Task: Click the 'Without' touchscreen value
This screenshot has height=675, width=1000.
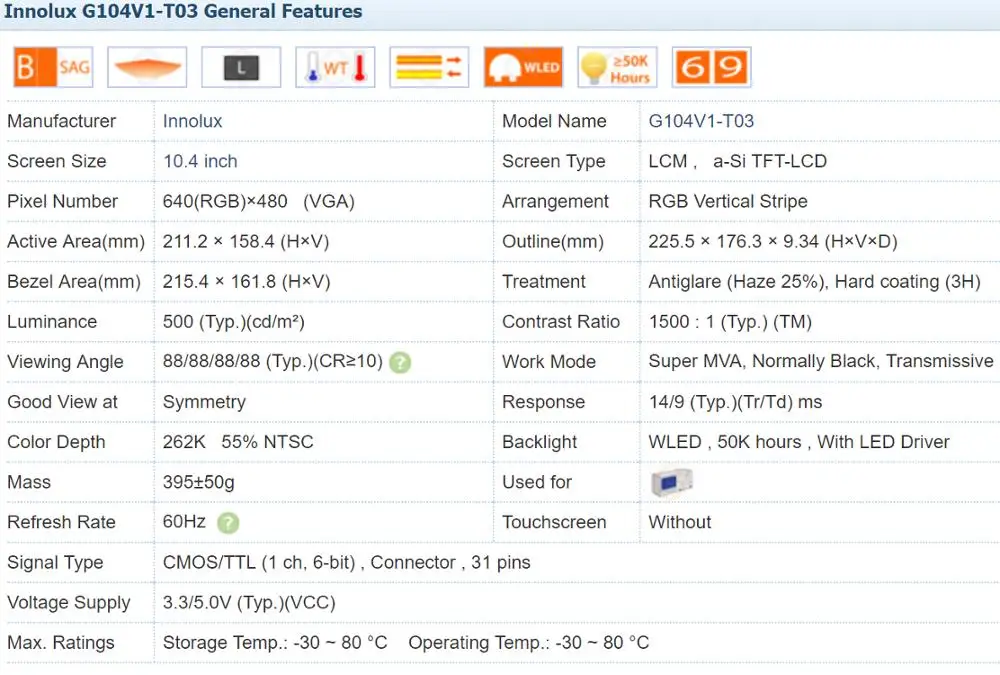Action: 680,523
